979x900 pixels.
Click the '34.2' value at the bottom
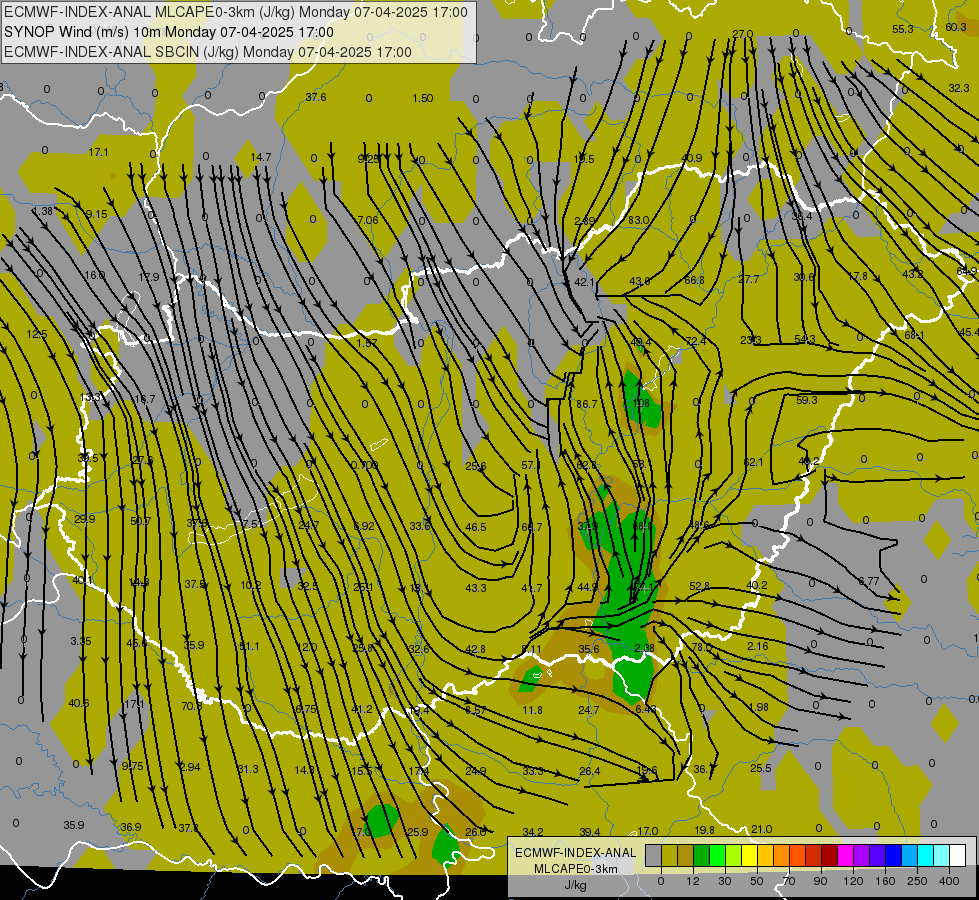pyautogui.click(x=533, y=832)
